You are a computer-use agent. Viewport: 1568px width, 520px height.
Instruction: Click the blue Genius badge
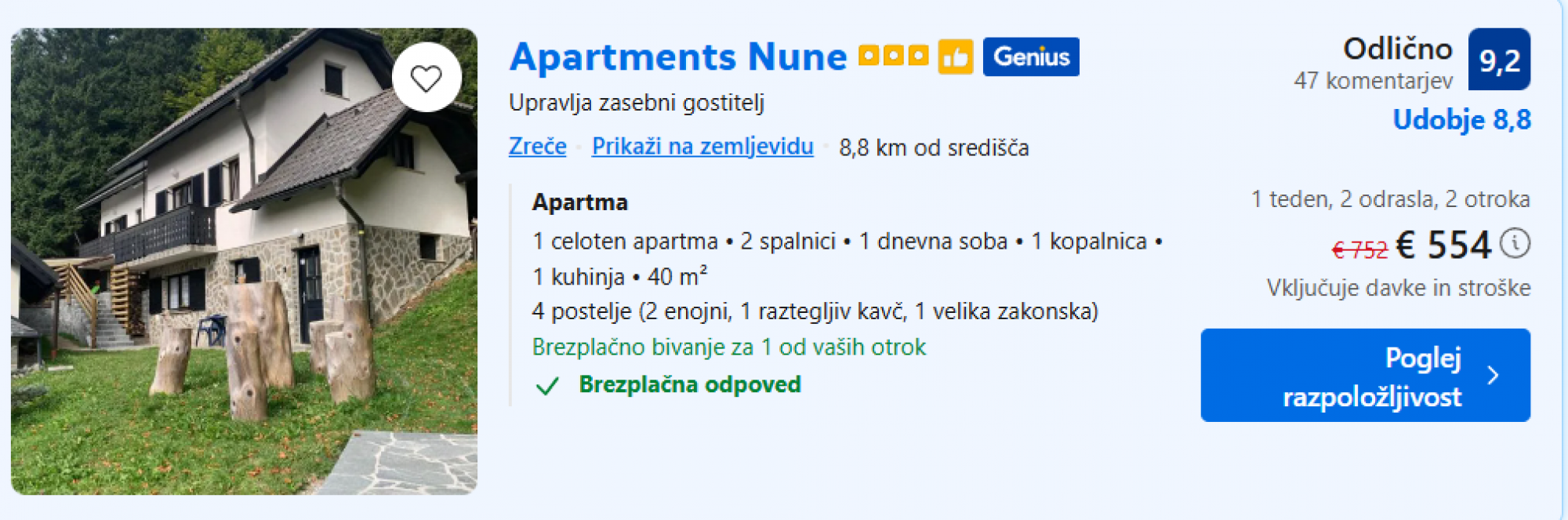coord(1031,57)
